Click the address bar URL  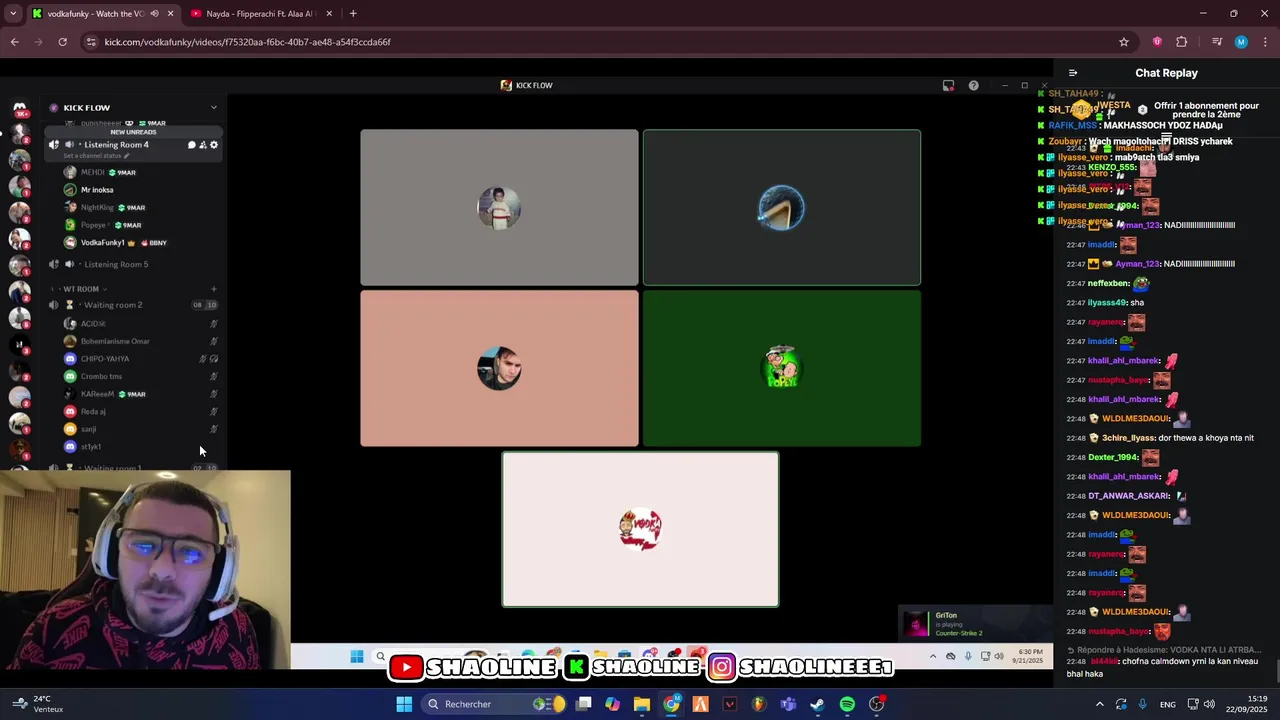click(248, 42)
